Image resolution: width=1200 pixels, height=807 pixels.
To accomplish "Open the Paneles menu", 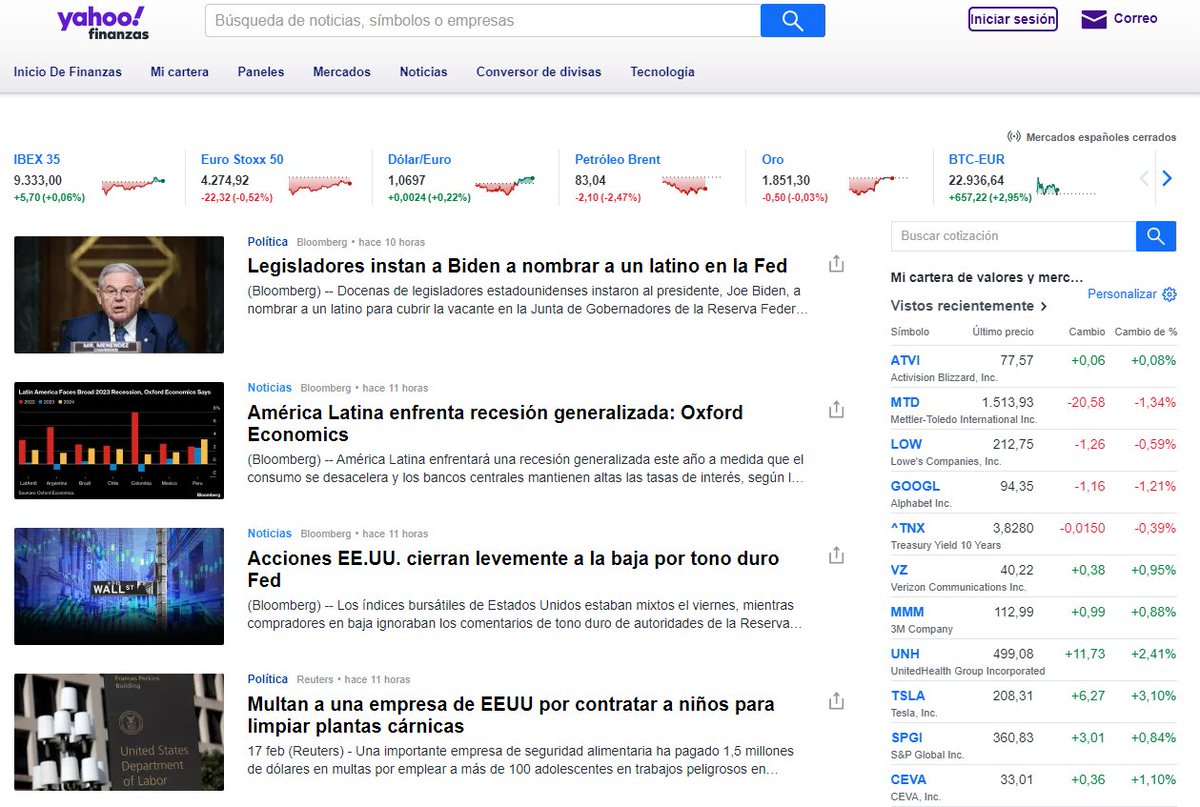I will point(261,72).
